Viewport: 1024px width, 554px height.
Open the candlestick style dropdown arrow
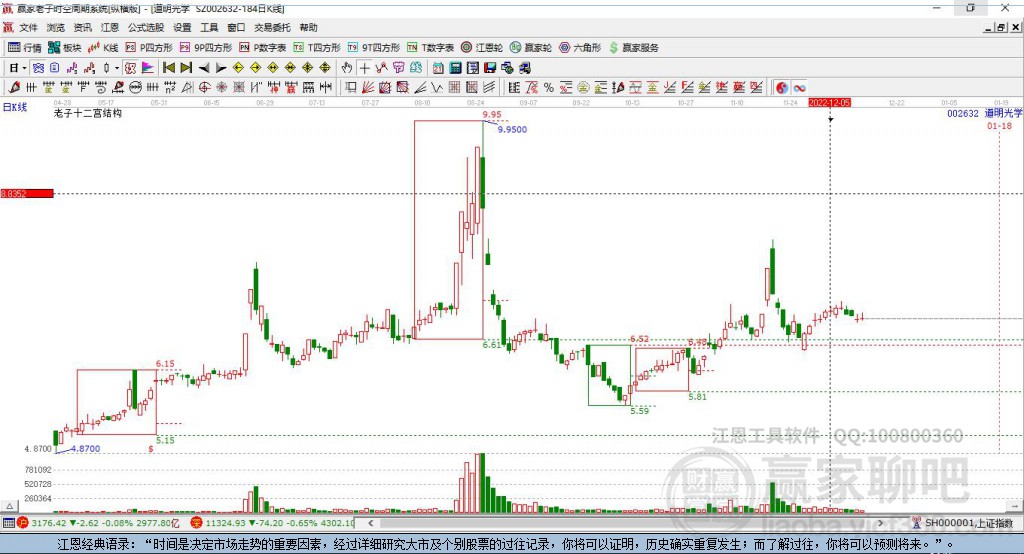pyautogui.click(x=117, y=68)
